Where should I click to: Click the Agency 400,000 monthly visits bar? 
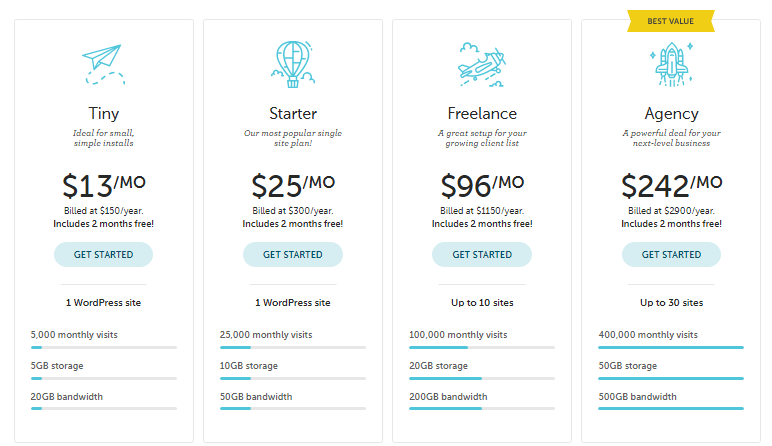[671, 347]
